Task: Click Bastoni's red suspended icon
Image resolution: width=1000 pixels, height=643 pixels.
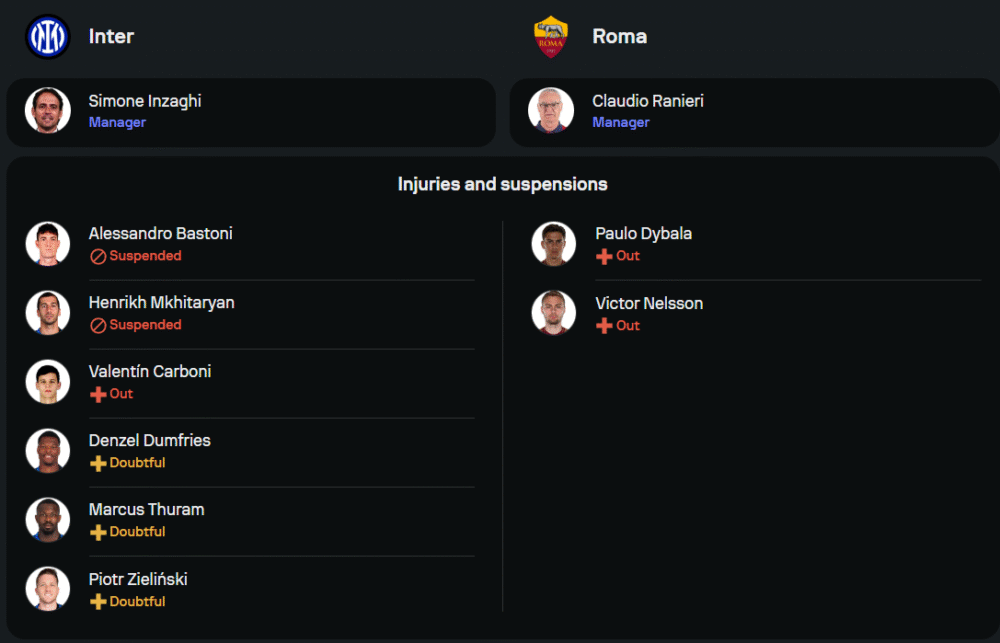Action: (98, 256)
